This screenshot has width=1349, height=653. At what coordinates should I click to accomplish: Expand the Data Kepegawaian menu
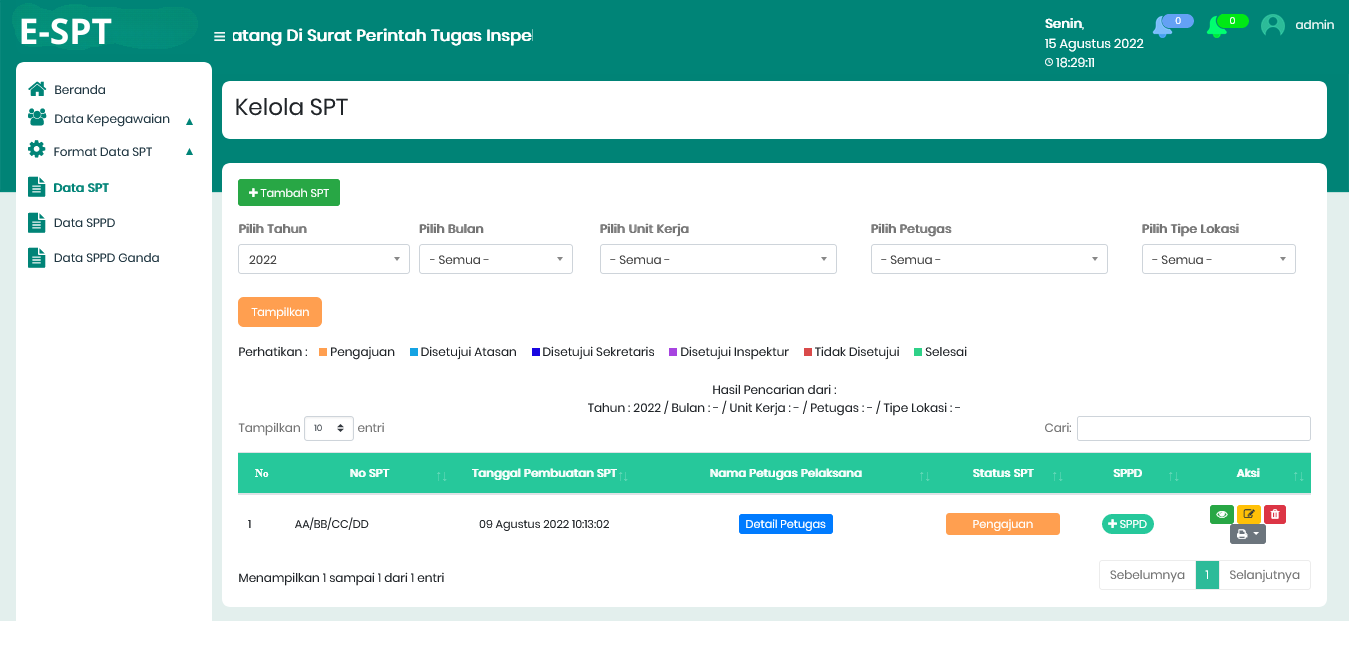[111, 119]
